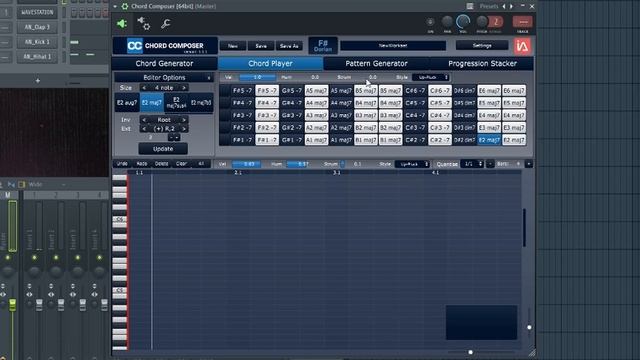Select the F#5 -7 dark chord pad
This screenshot has width=640, height=360.
click(x=242, y=91)
